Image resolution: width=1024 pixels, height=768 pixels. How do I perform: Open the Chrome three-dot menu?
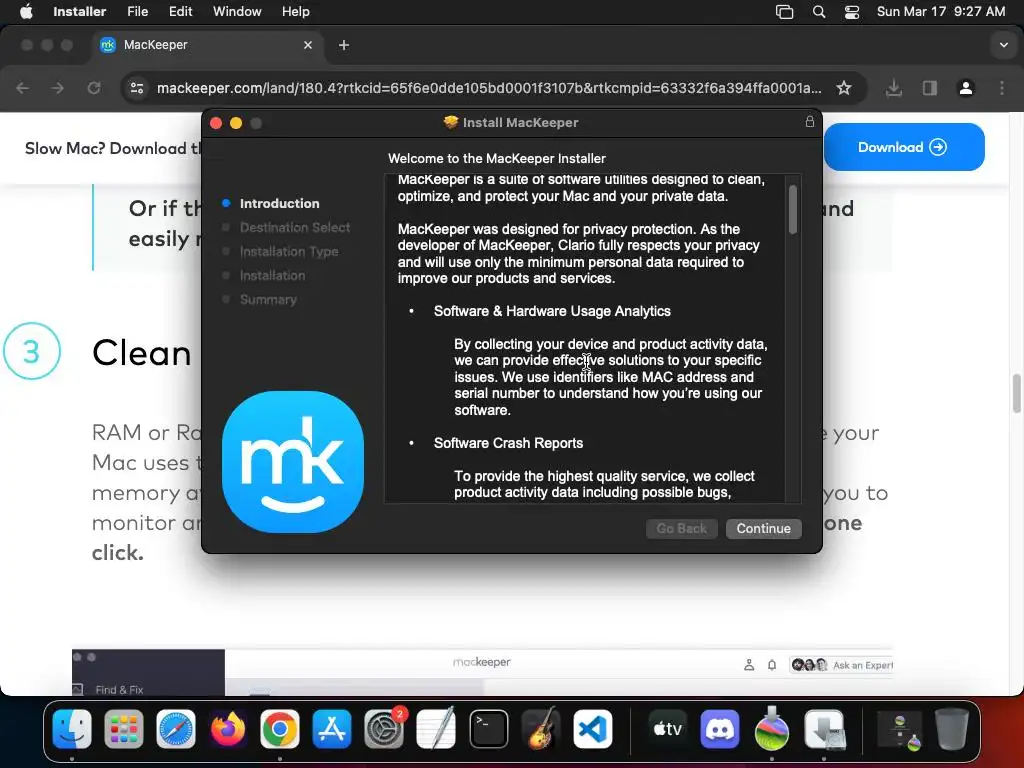click(x=1002, y=88)
